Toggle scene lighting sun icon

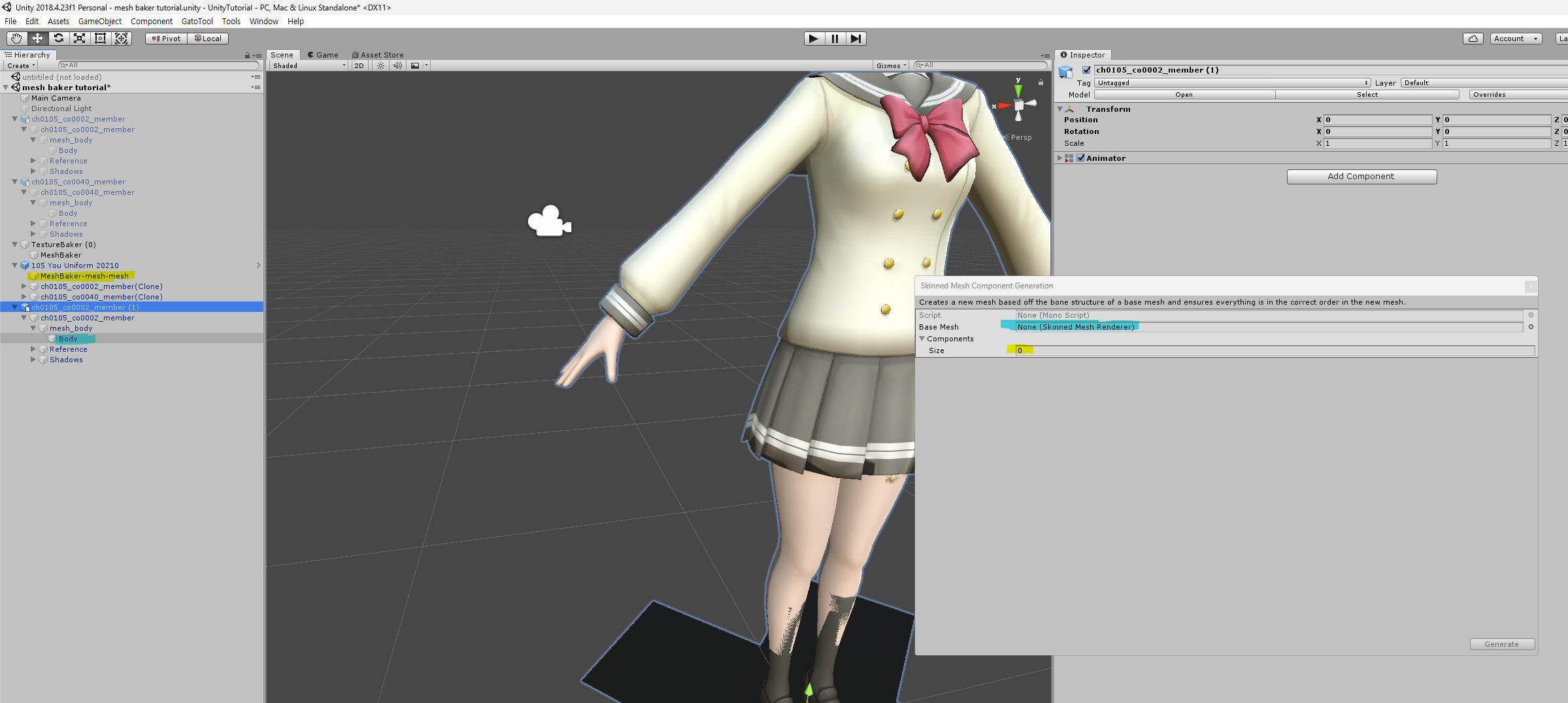point(380,65)
